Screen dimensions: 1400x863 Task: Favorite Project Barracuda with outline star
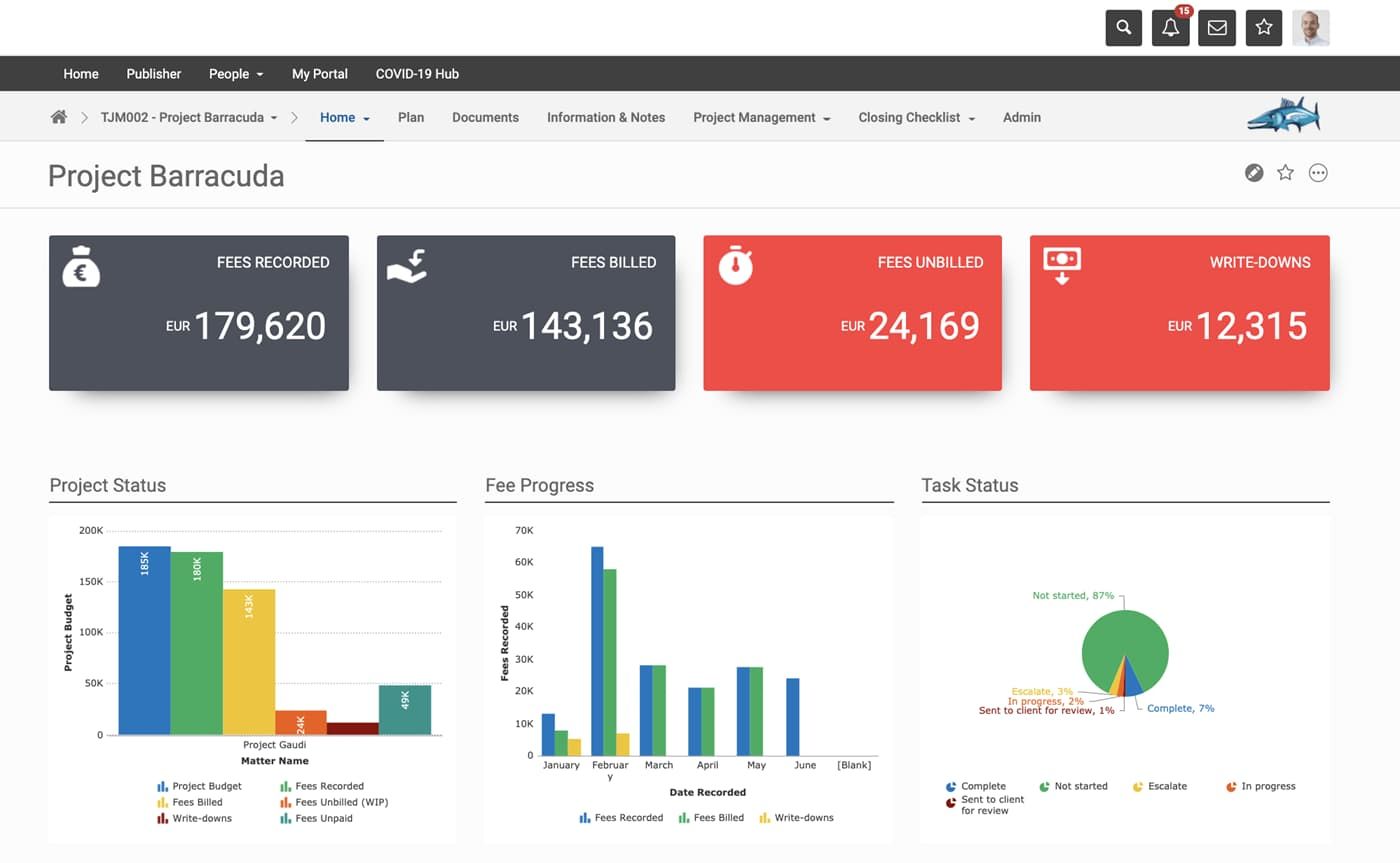(1286, 173)
